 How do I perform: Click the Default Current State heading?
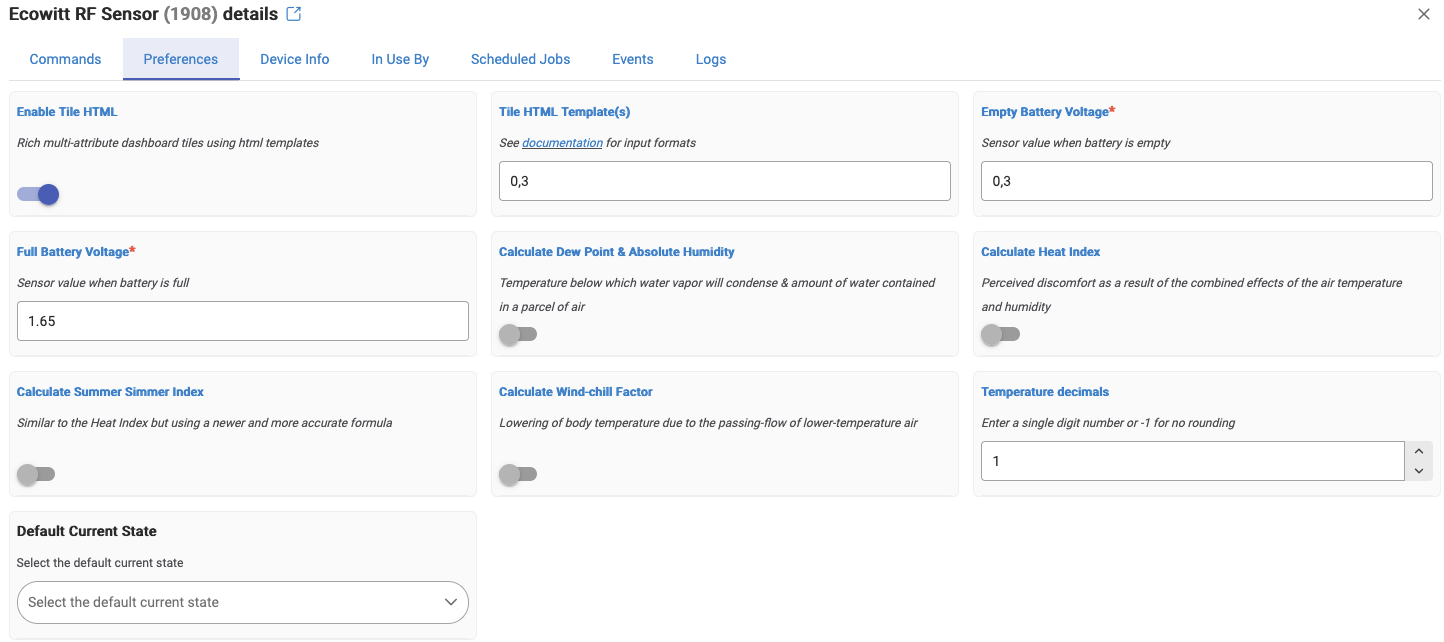87,531
